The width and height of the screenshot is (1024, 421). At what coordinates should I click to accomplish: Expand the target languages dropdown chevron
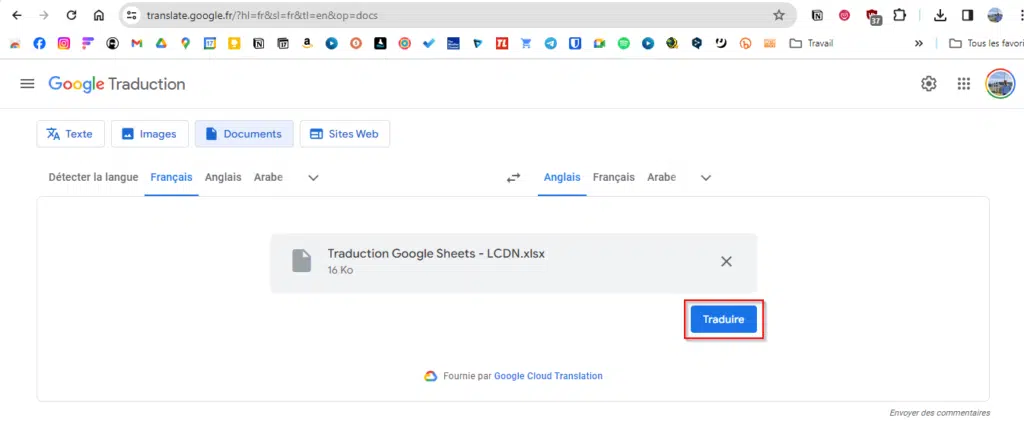705,178
